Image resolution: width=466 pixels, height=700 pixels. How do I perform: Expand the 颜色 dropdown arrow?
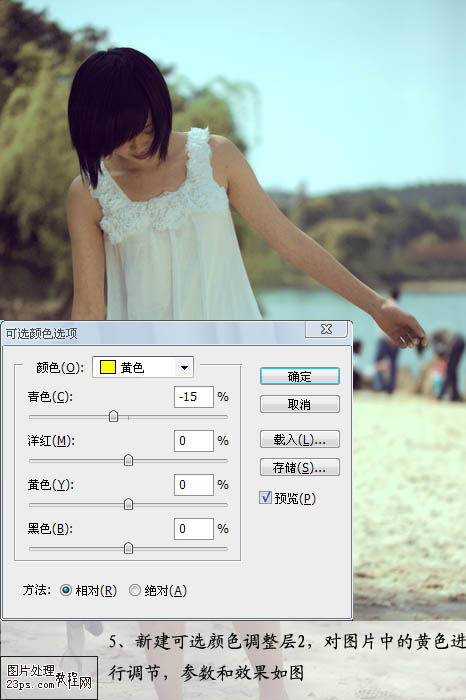coord(184,368)
